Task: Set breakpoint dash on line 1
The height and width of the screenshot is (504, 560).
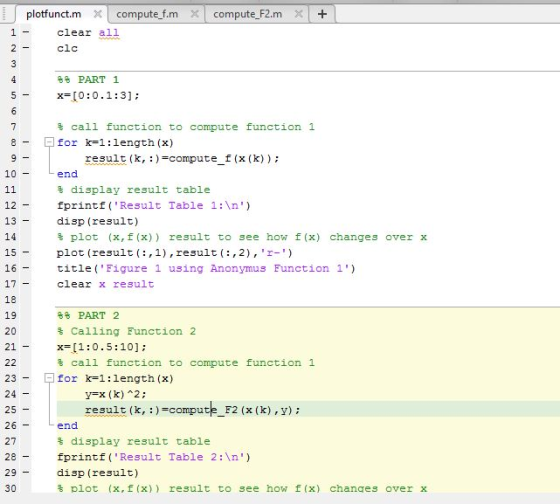Action: pos(26,32)
